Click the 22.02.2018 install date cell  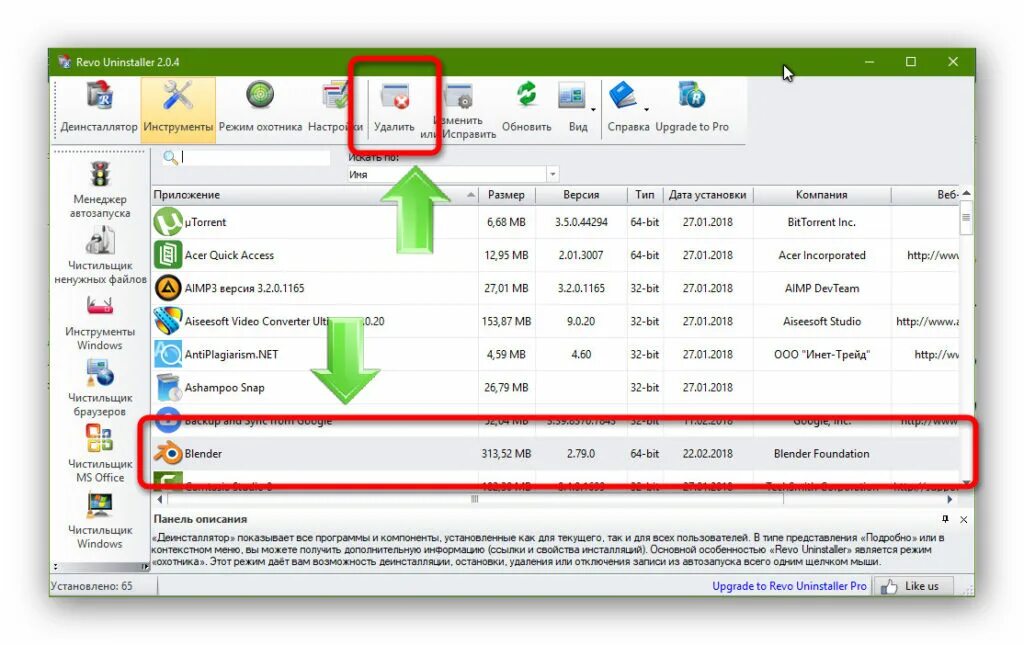click(707, 453)
